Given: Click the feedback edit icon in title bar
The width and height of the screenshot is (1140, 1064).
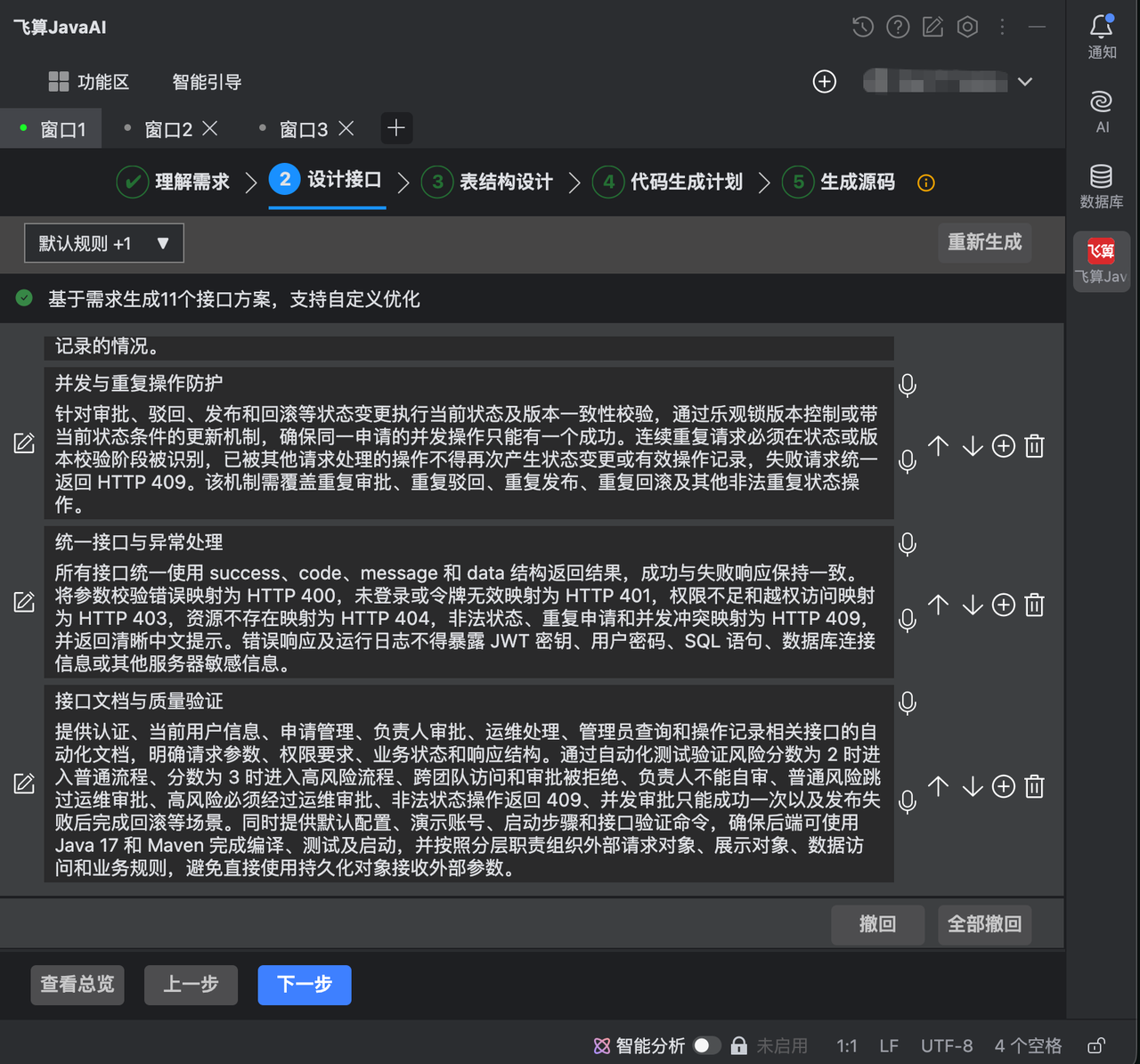Looking at the screenshot, I should click(932, 27).
